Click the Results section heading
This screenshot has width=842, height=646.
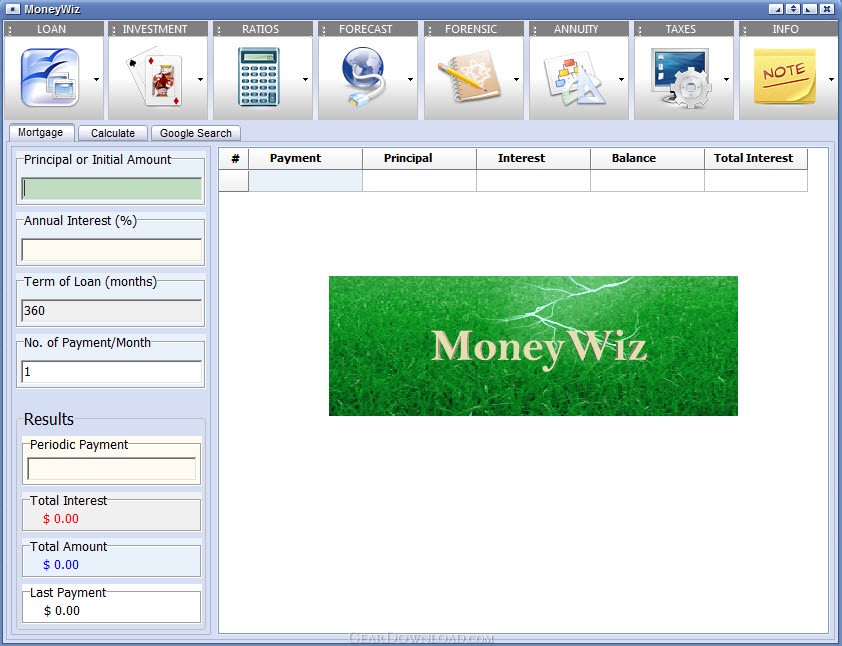tap(49, 419)
